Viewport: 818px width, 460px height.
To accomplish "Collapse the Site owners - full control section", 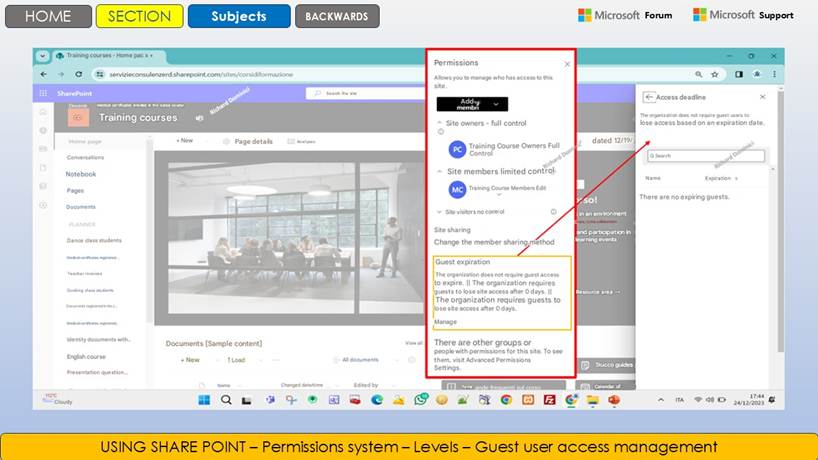I will pos(440,123).
